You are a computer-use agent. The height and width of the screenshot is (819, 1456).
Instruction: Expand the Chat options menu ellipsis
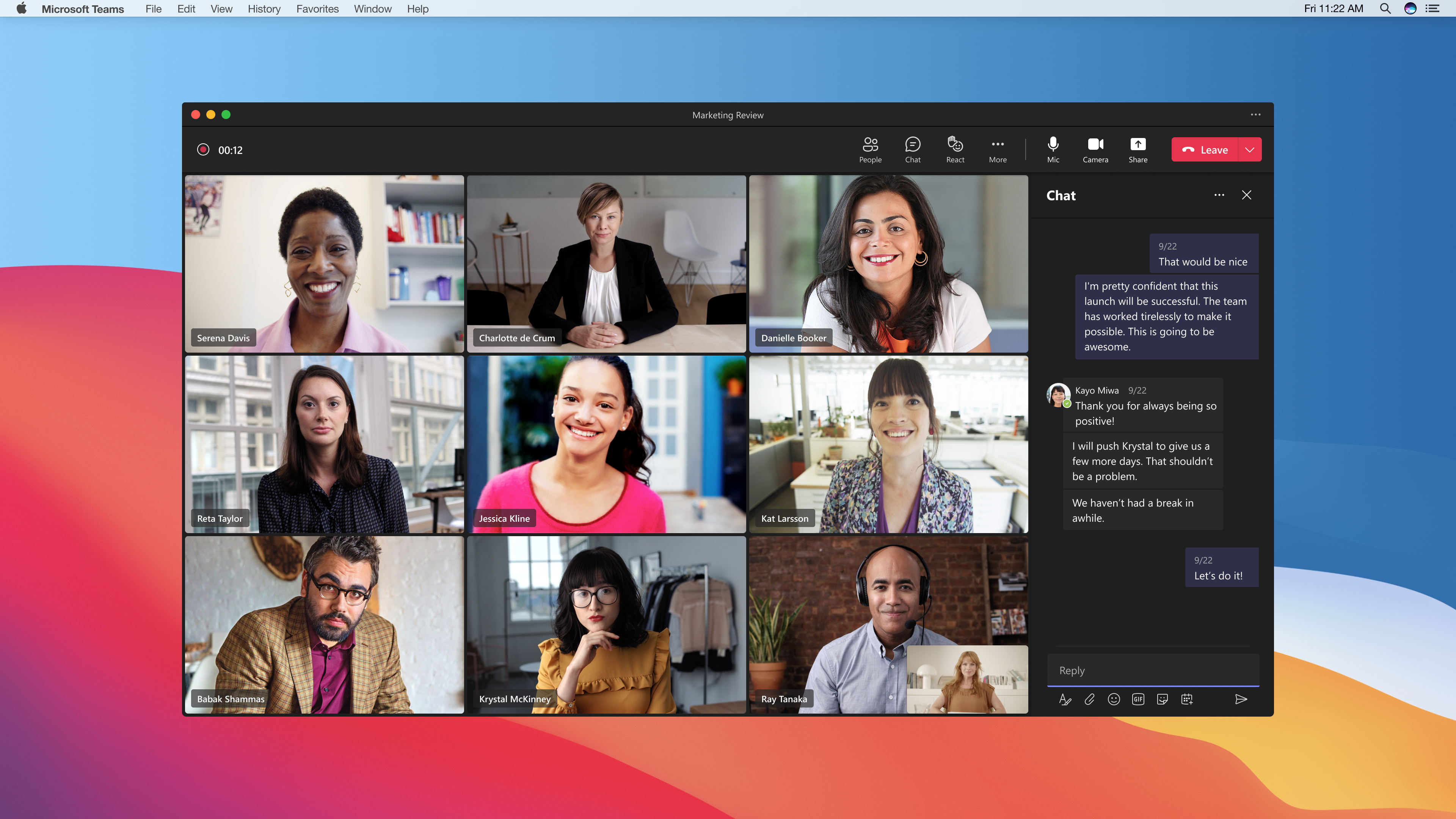click(x=1219, y=195)
